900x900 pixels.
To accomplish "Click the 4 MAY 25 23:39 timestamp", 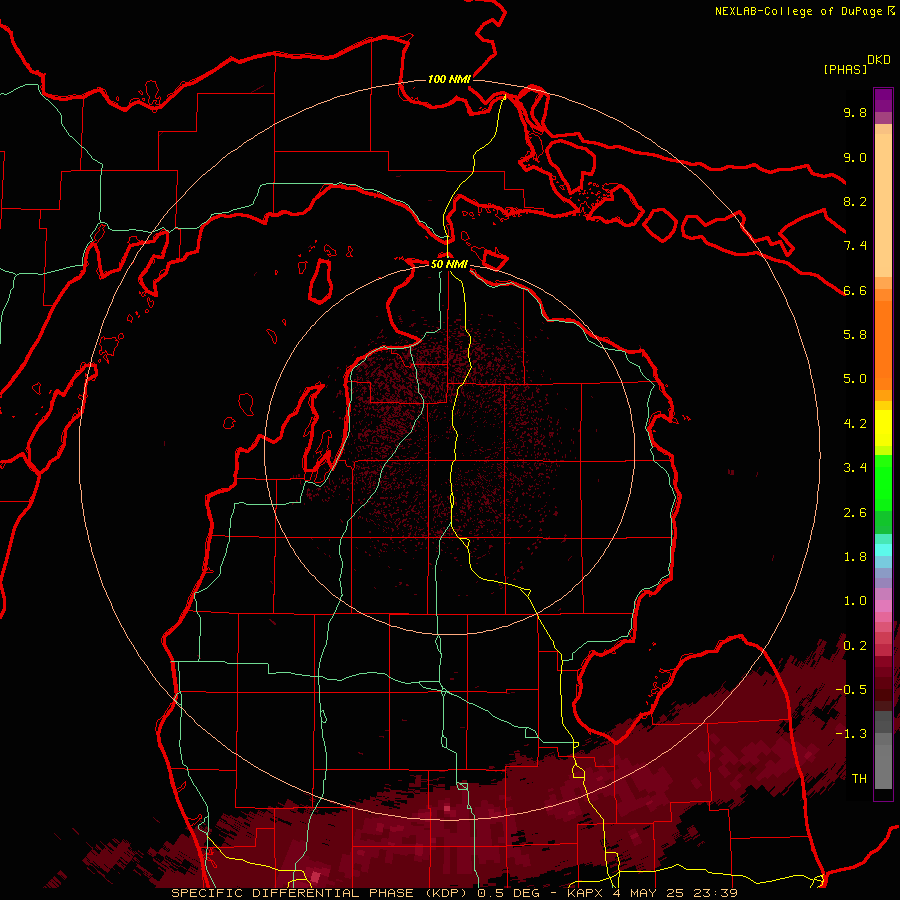I will pos(675,893).
